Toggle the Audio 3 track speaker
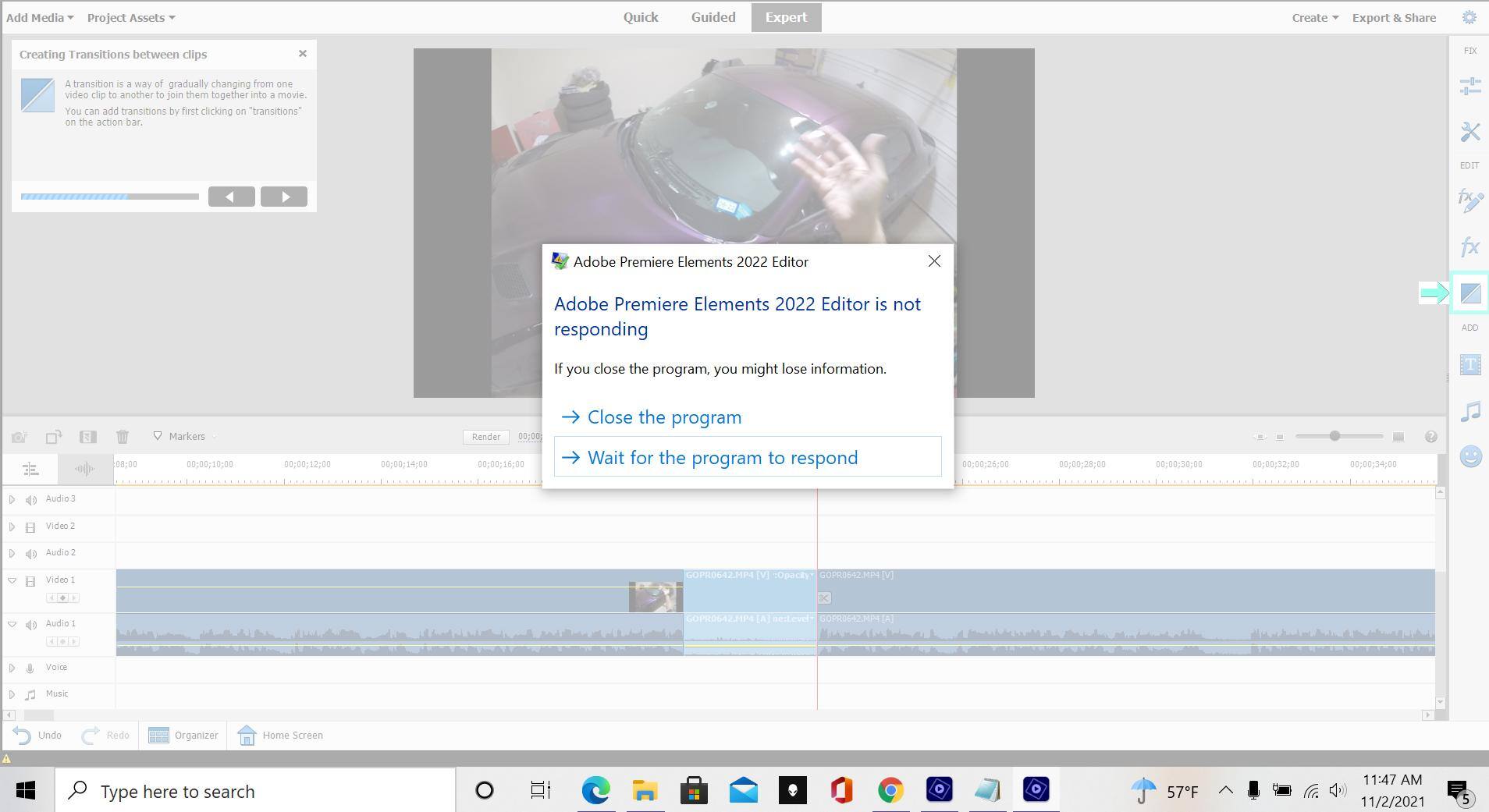1489x812 pixels. coord(31,499)
